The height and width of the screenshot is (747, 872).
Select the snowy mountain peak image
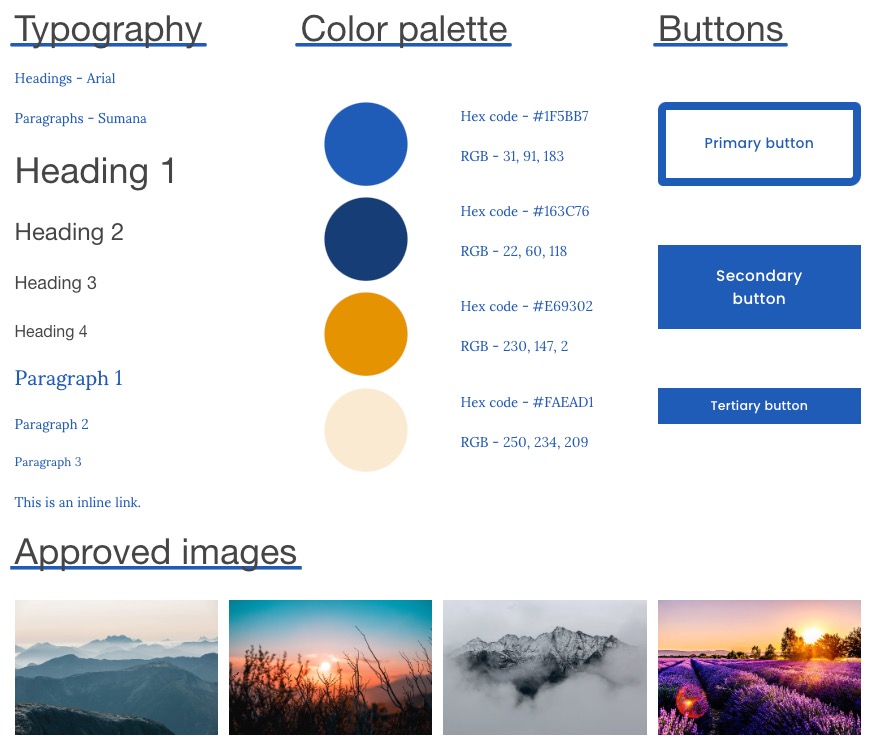tap(545, 667)
